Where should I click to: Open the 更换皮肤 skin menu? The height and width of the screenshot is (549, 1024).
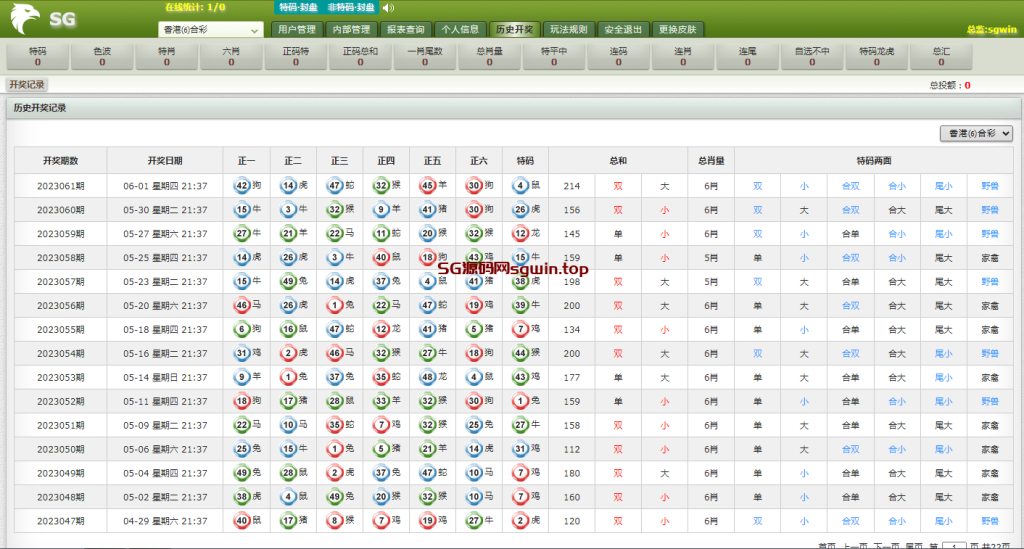[x=679, y=30]
